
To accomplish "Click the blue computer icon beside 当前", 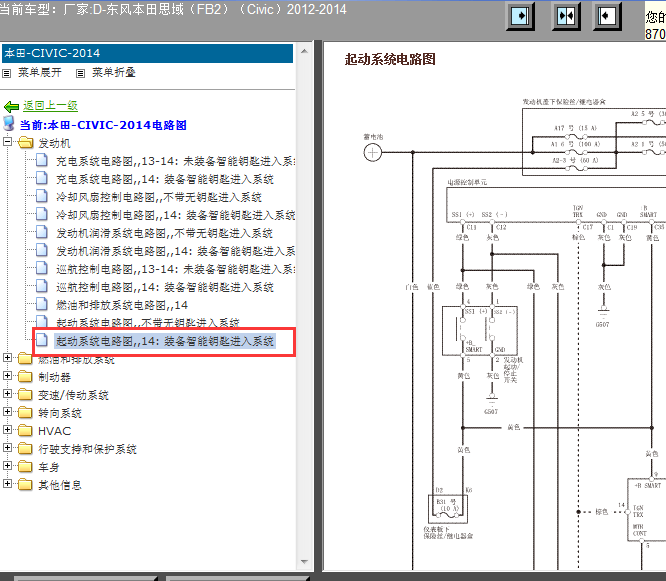I will 9,124.
